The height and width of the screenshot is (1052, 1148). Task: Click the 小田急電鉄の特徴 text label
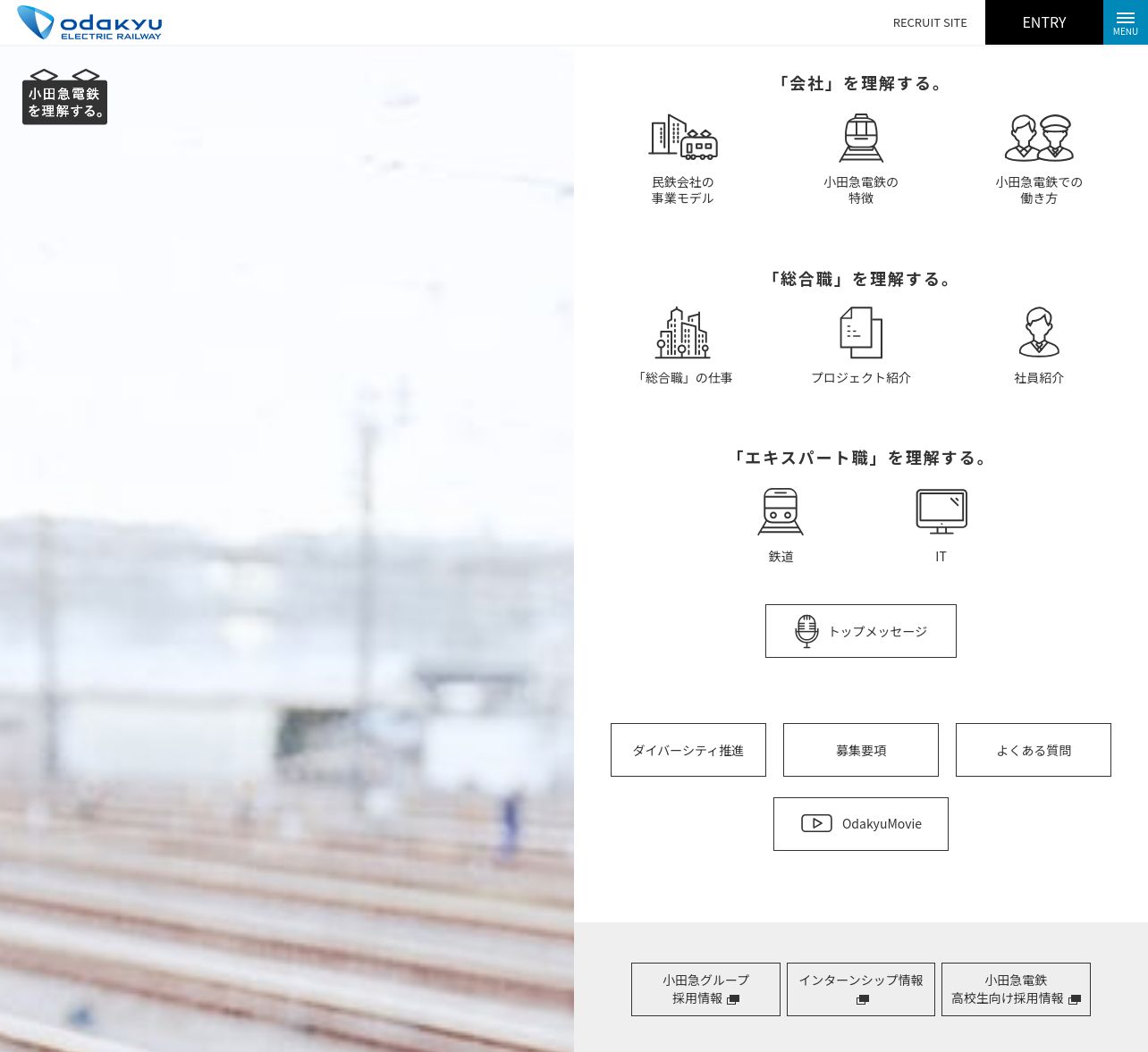pyautogui.click(x=861, y=190)
